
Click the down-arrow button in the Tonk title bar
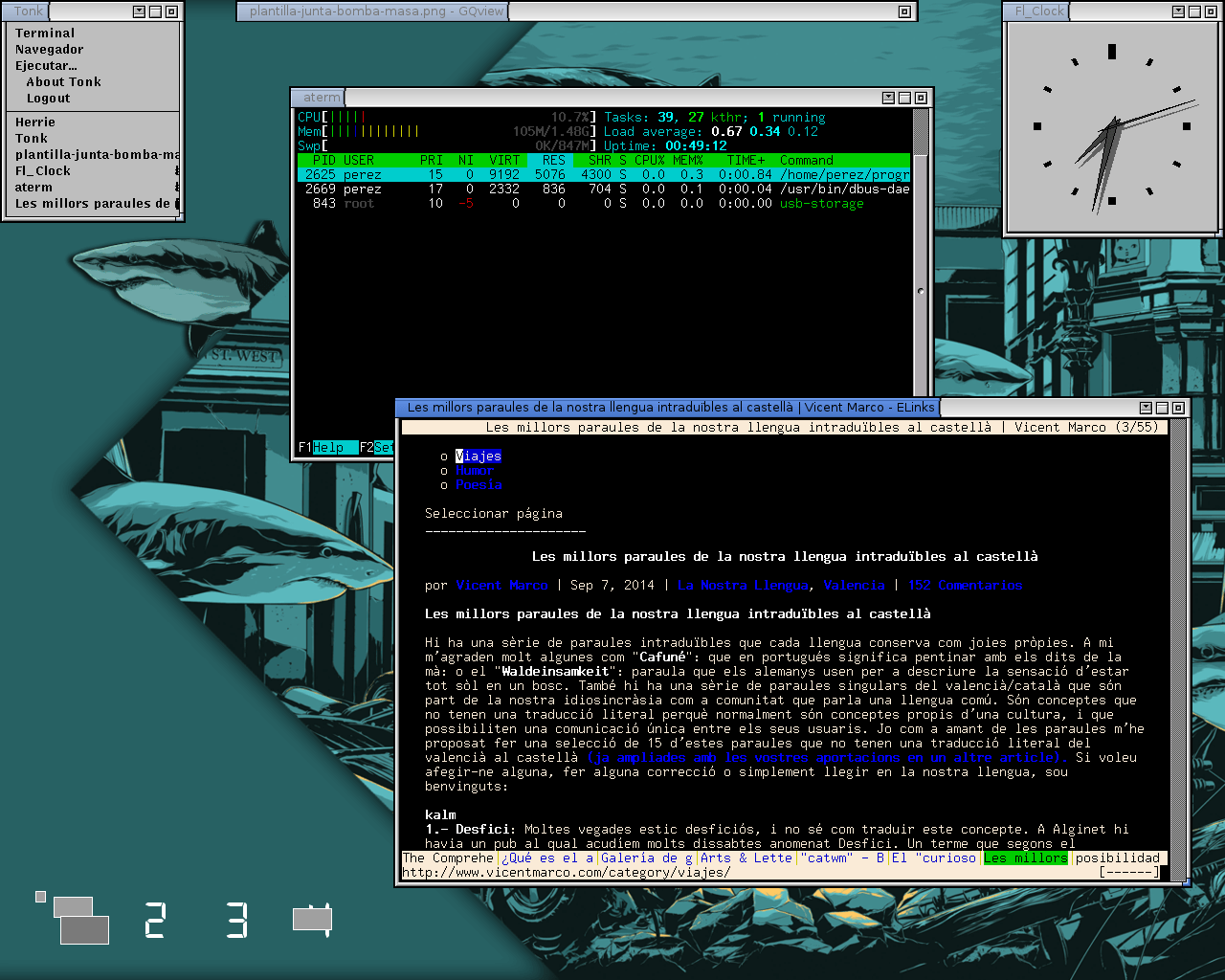pyautogui.click(x=139, y=11)
